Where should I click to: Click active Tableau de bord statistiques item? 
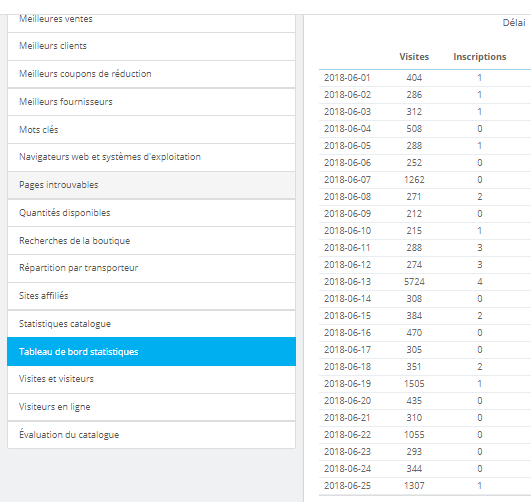tap(151, 352)
